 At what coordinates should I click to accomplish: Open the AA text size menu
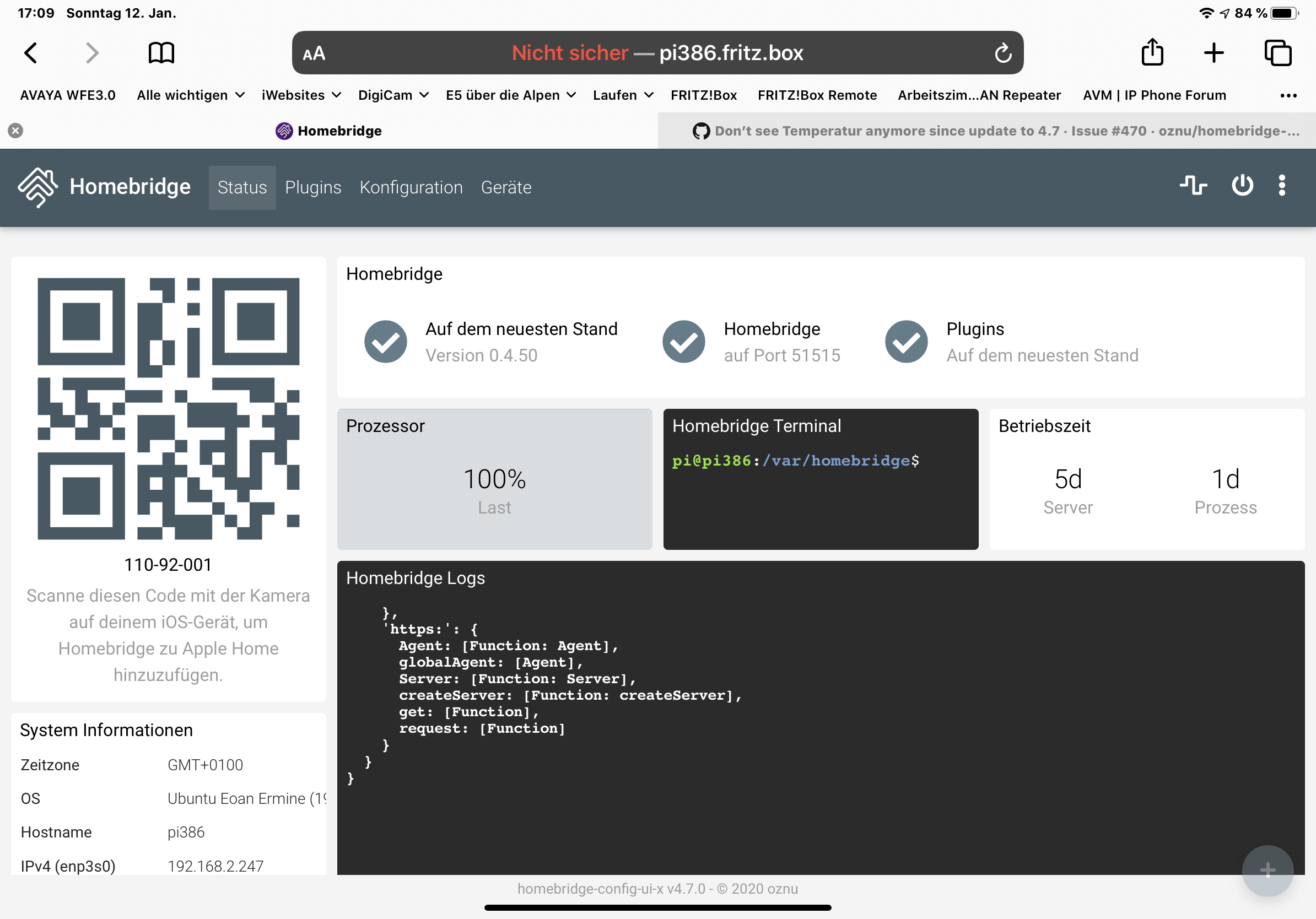314,53
